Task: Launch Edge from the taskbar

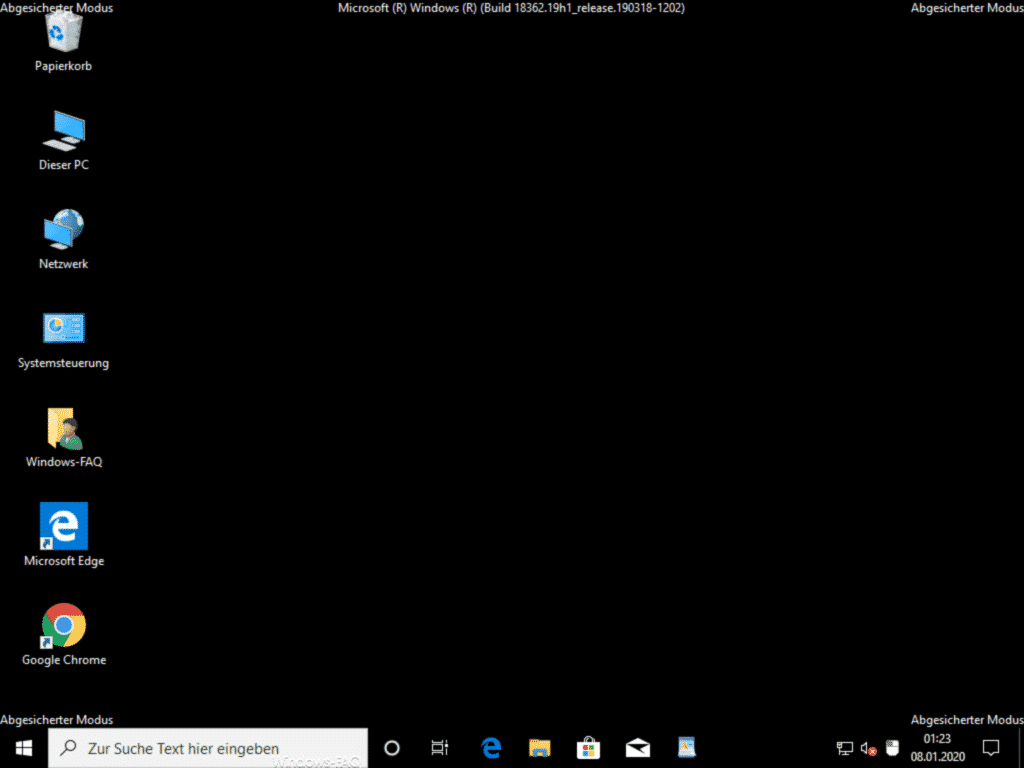Action: tap(491, 748)
